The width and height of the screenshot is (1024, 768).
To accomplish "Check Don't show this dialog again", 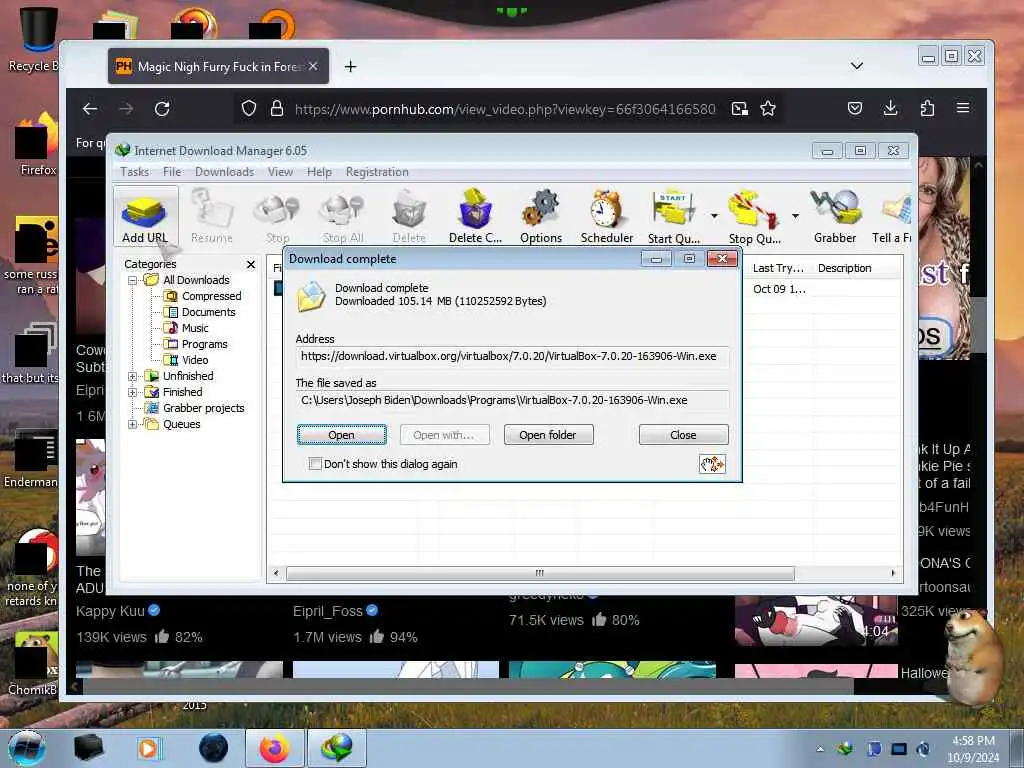I will [x=315, y=464].
